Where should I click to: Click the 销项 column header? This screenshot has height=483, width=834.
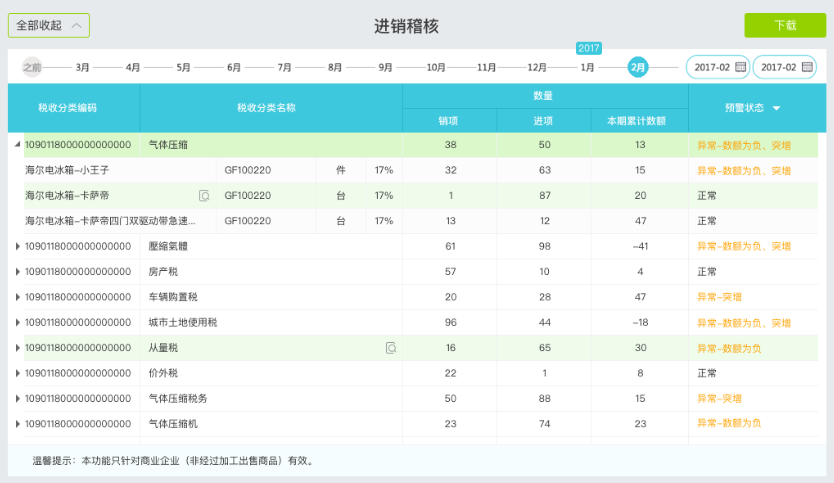click(x=449, y=120)
